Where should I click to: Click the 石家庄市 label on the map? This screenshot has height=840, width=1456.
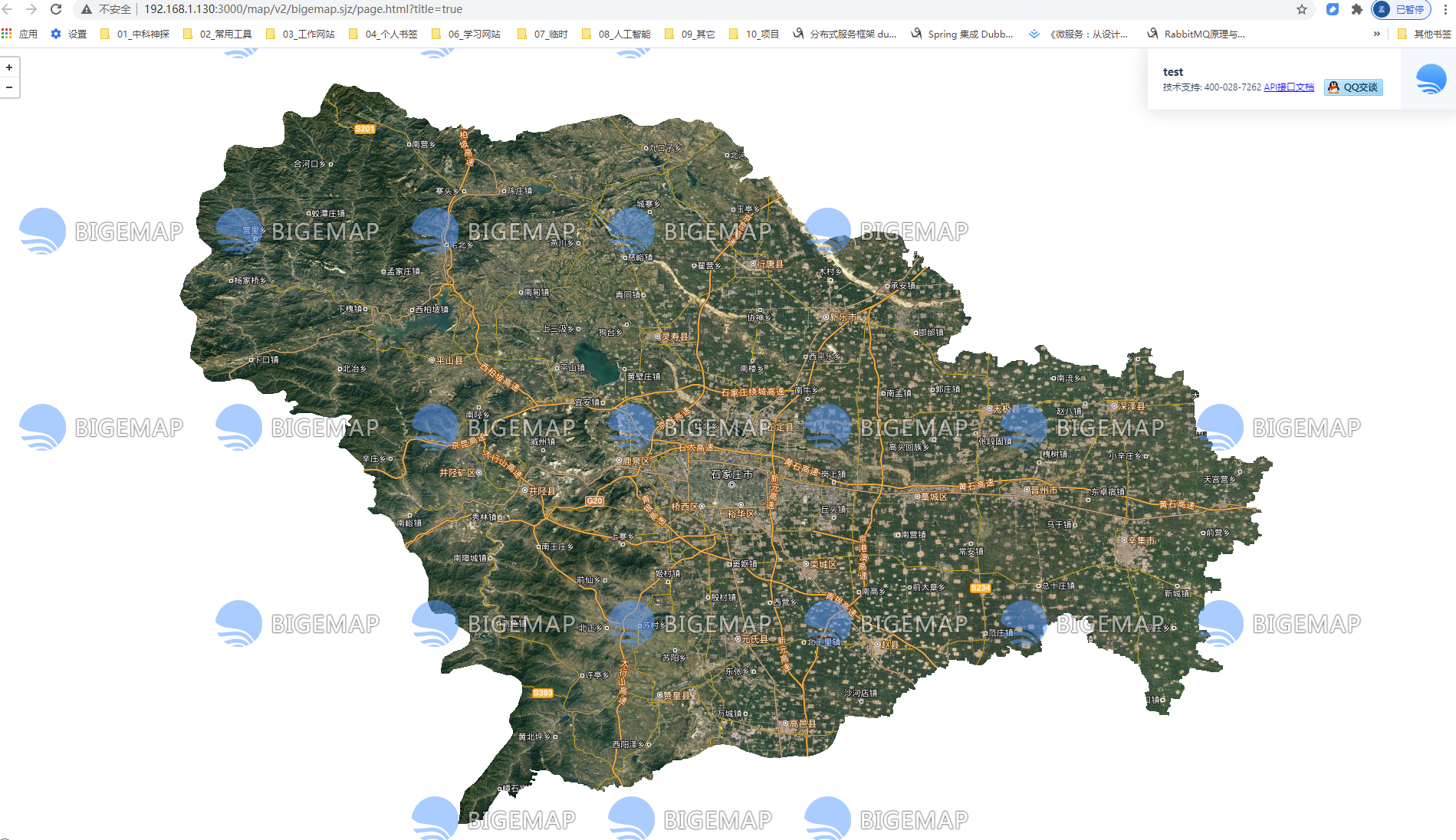tap(731, 474)
